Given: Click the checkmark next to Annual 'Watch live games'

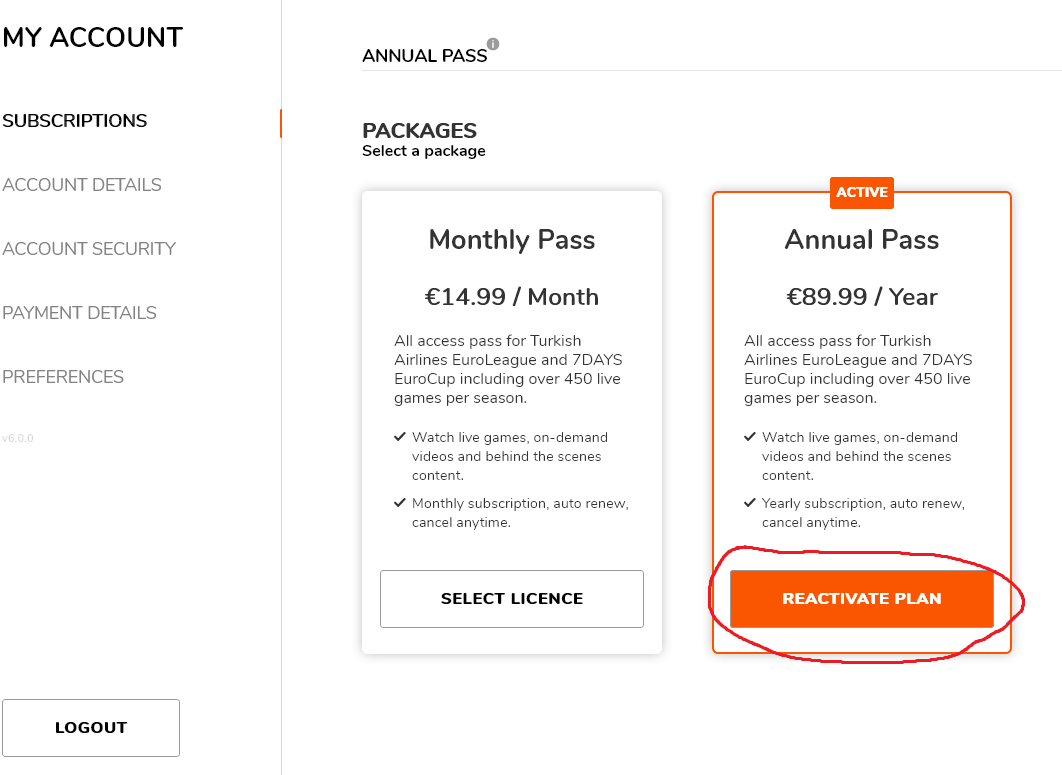Looking at the screenshot, I should tap(749, 437).
